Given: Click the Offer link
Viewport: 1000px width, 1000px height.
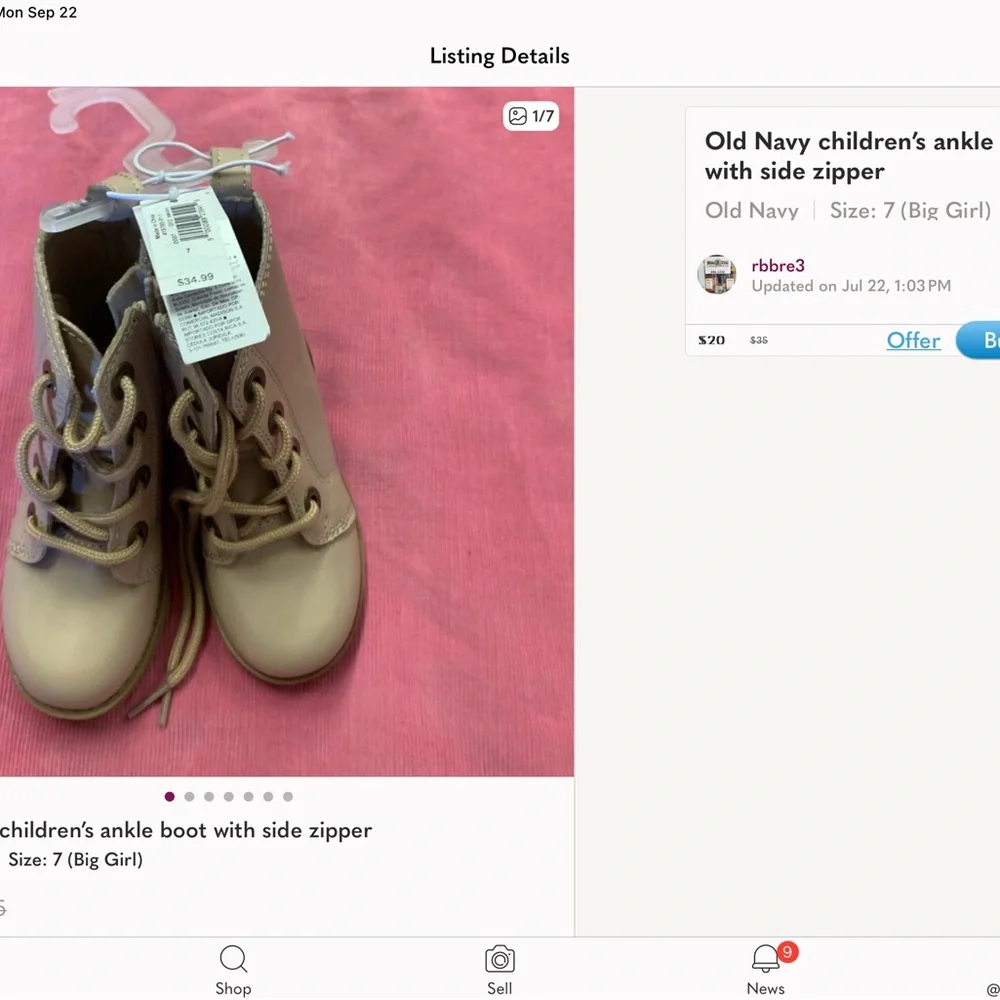Looking at the screenshot, I should (x=913, y=341).
